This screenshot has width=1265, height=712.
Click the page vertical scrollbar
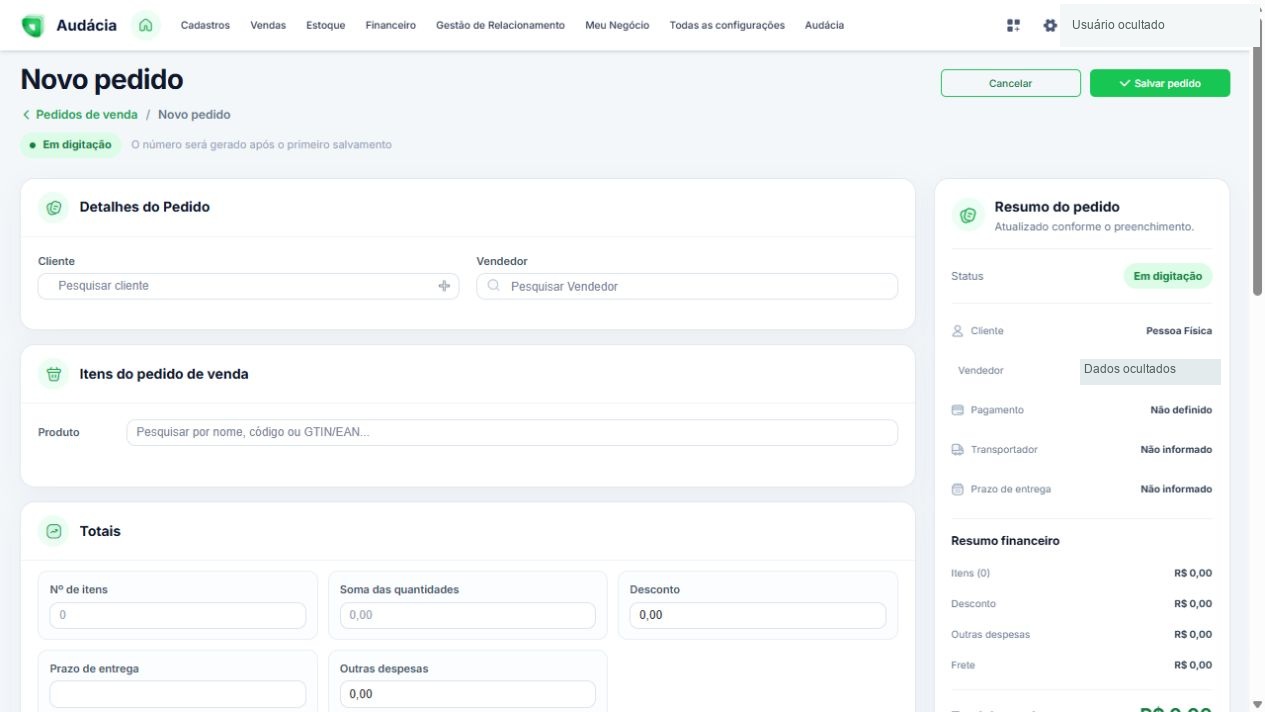pyautogui.click(x=1257, y=170)
